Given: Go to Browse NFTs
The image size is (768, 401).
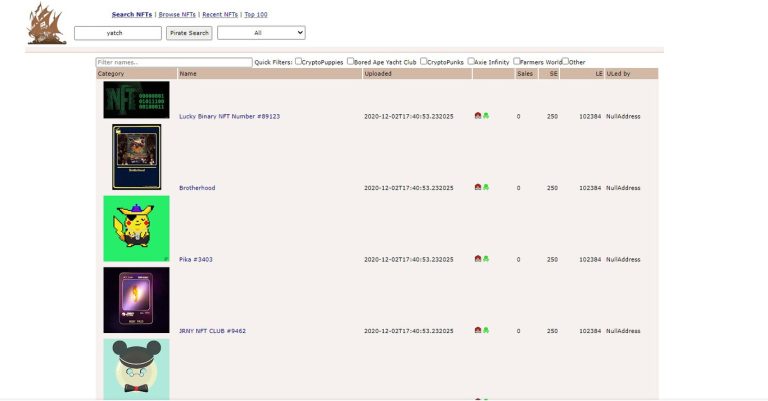Looking at the screenshot, I should (177, 15).
